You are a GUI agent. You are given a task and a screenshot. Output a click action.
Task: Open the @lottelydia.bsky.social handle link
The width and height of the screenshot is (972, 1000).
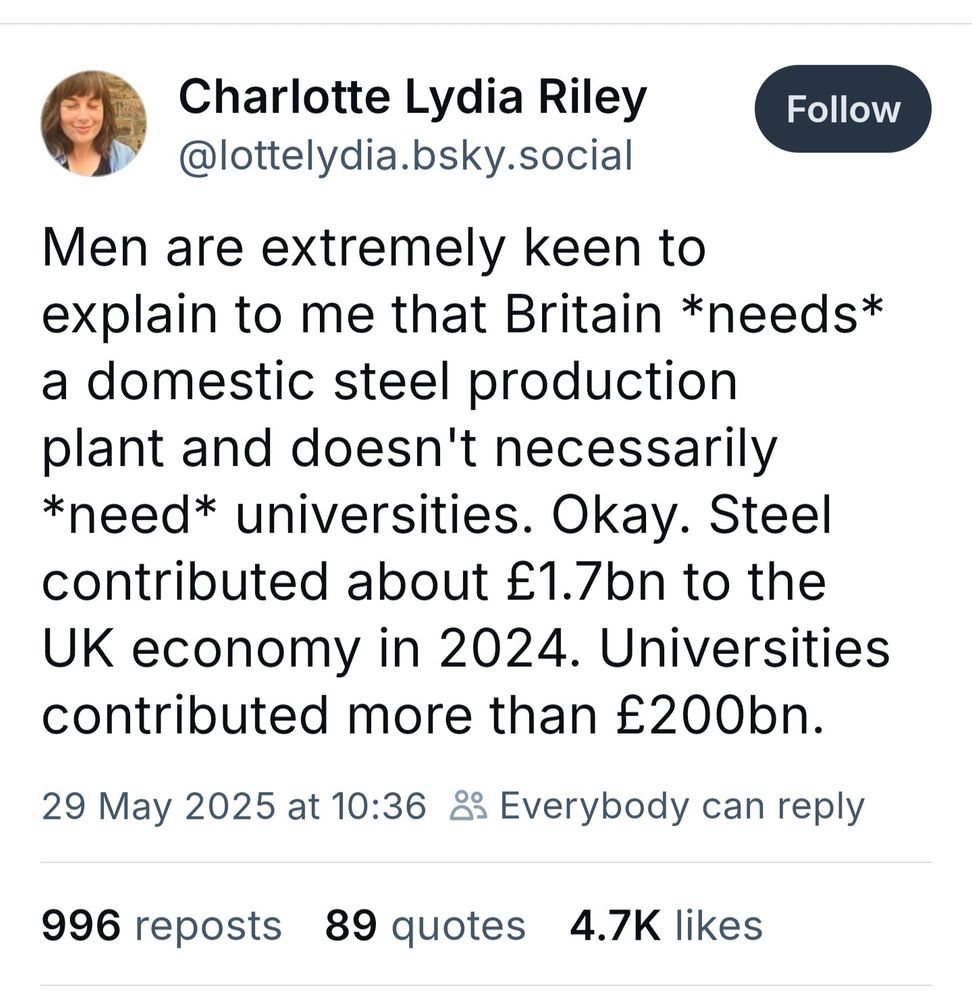tap(405, 156)
